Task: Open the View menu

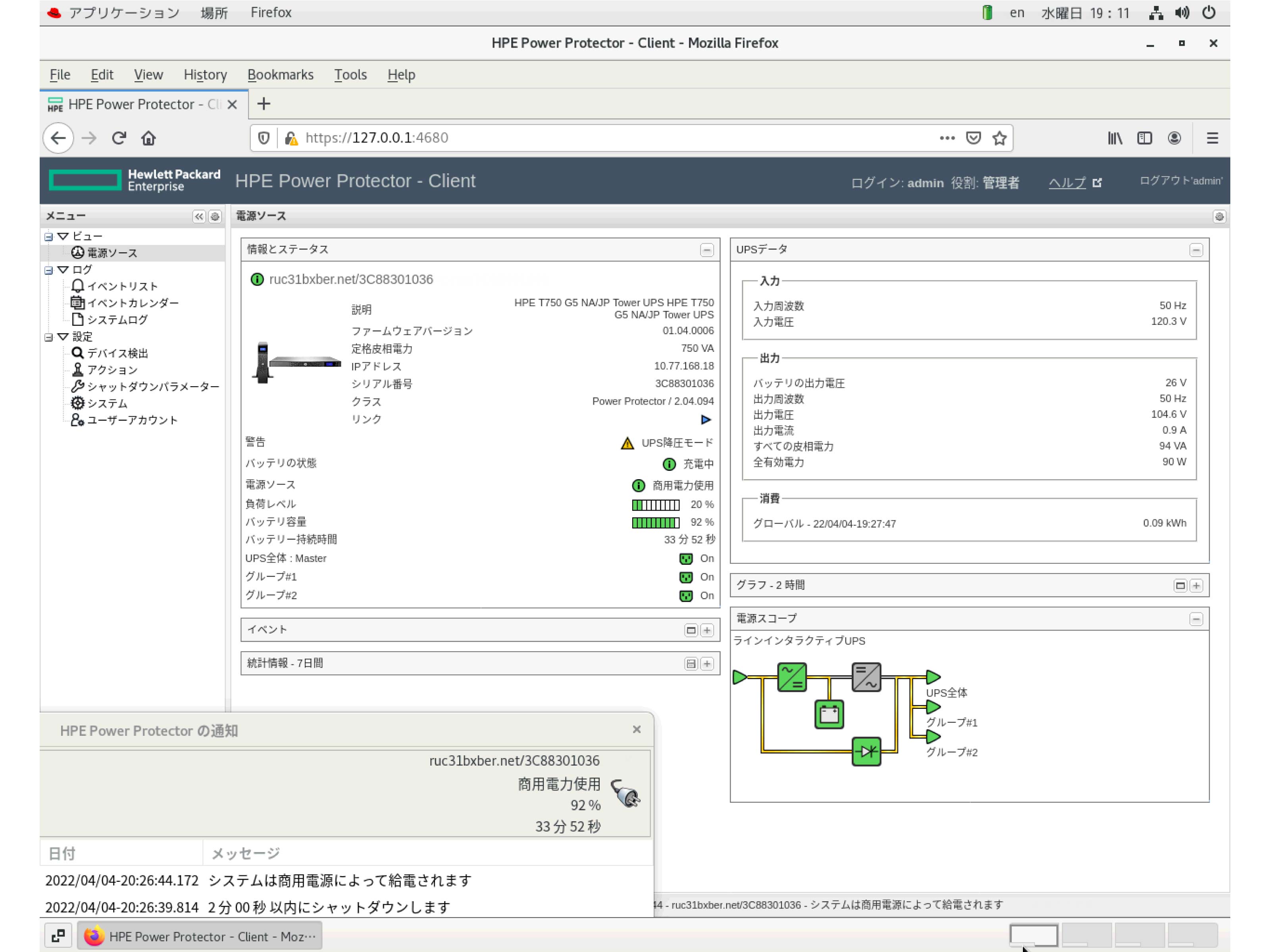Action: tap(148, 75)
